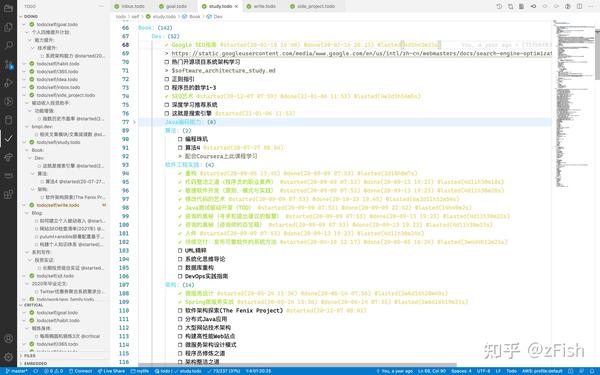This screenshot has height=375, width=600.
Task: Expand the folded Java section on line 77
Action: [x=134, y=122]
